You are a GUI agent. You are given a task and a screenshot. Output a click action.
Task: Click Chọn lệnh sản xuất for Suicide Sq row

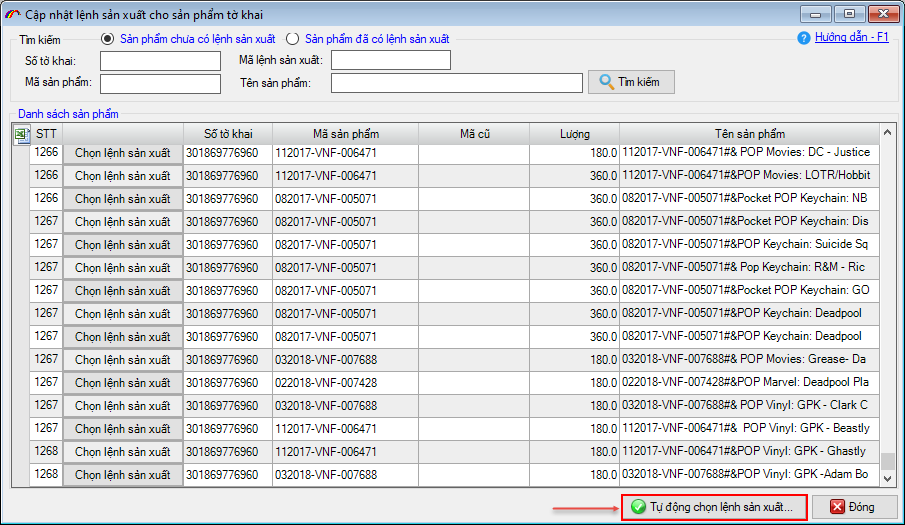pyautogui.click(x=123, y=245)
